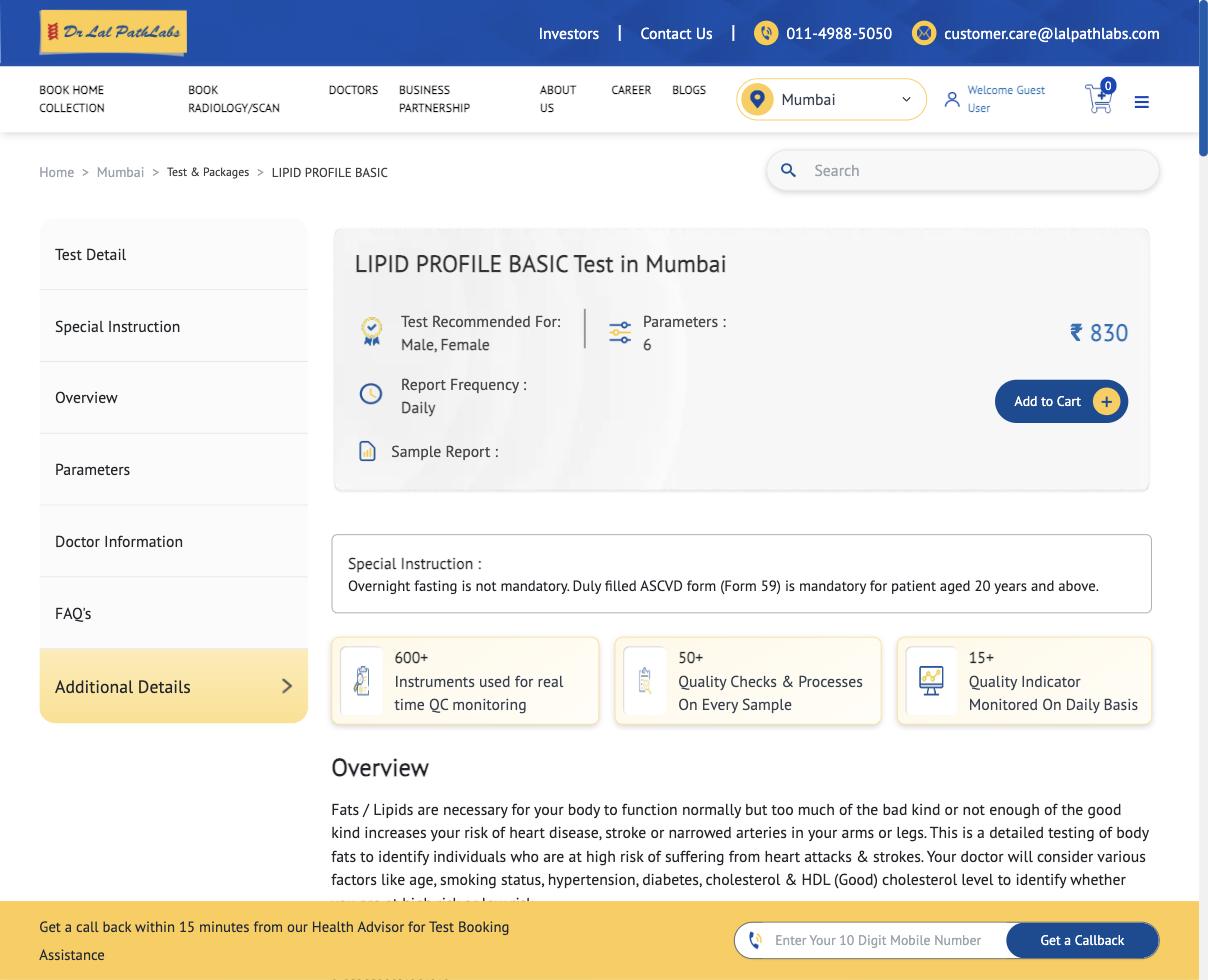Click the user profile icon
This screenshot has width=1208, height=980.
pyautogui.click(x=952, y=99)
